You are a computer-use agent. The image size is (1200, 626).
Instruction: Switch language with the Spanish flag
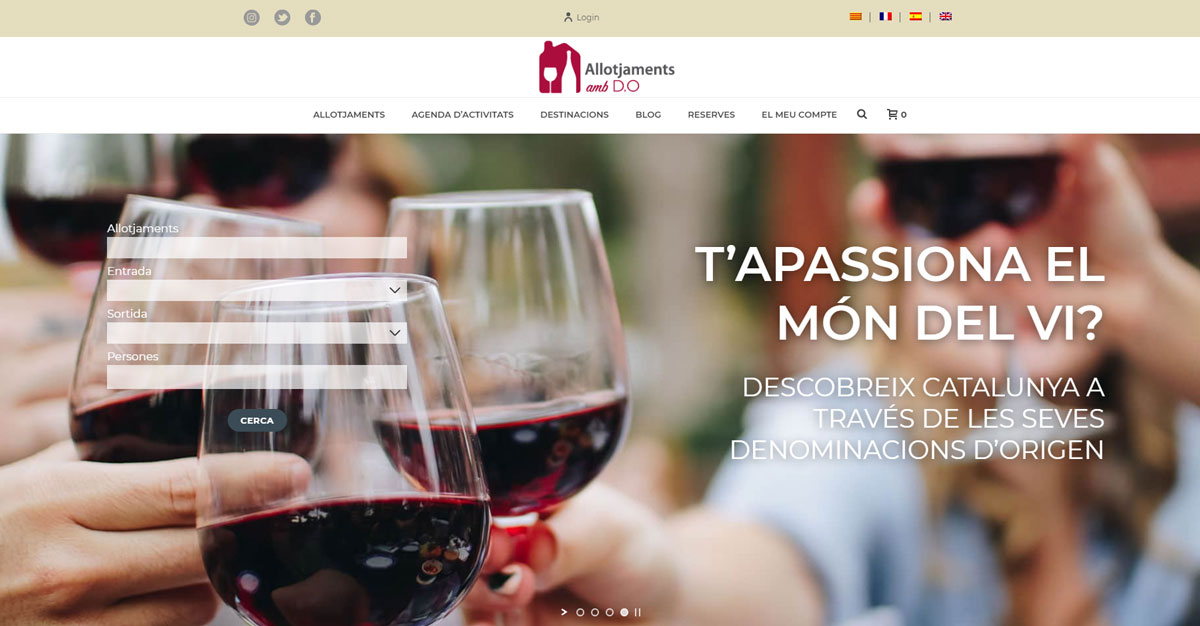click(916, 17)
